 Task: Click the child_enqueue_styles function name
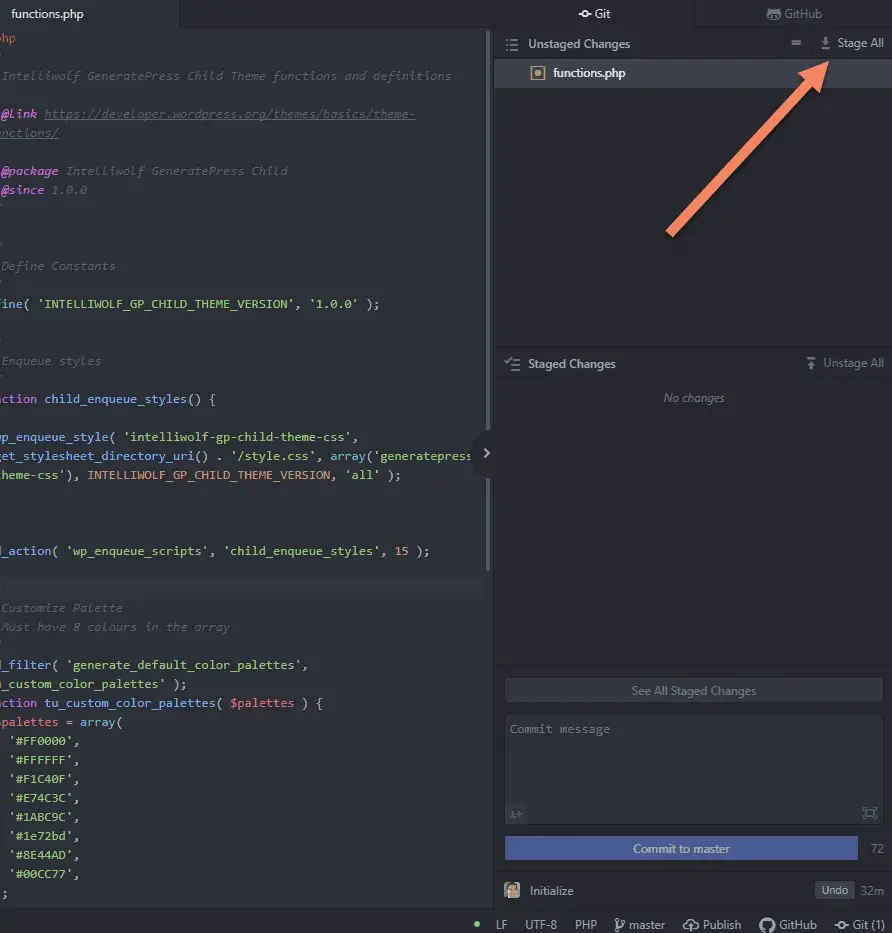tap(115, 399)
